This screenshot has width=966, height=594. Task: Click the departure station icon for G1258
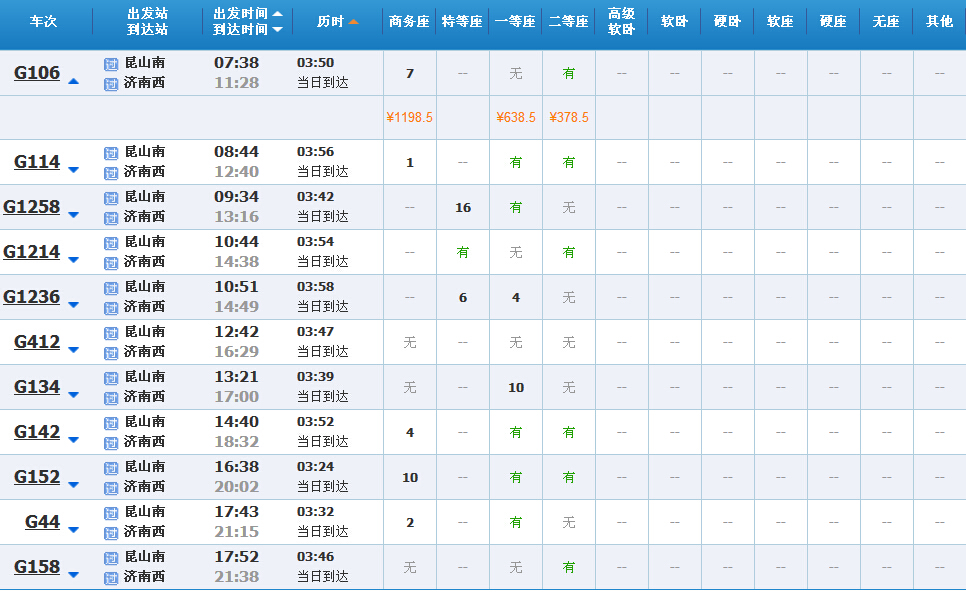[x=111, y=198]
